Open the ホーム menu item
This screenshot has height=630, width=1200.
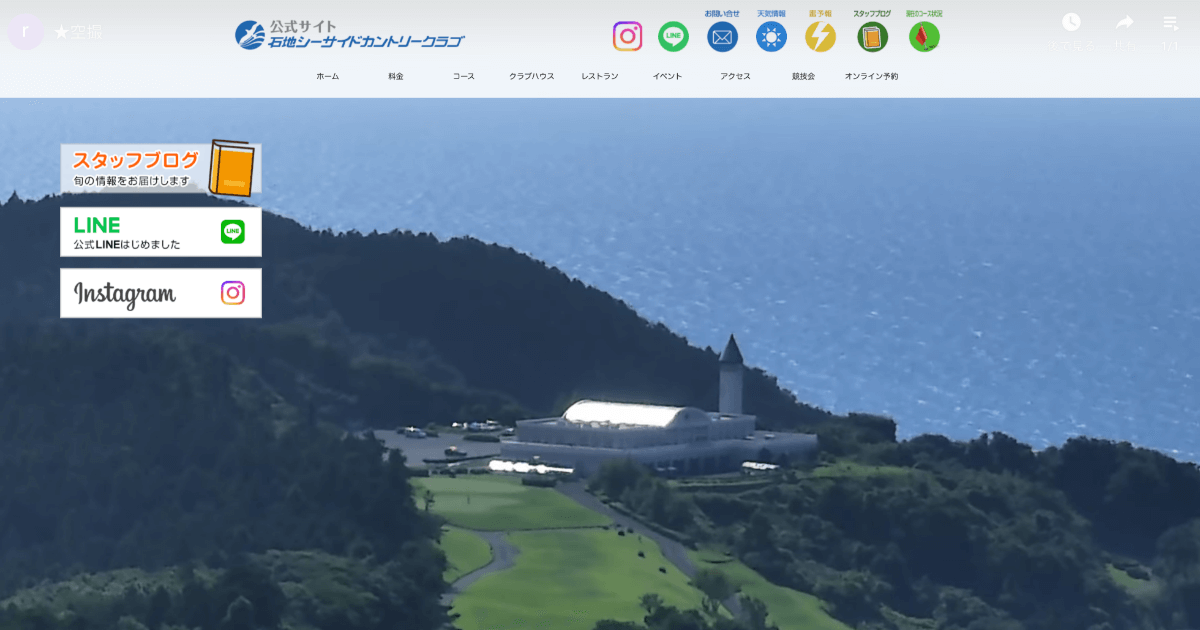(327, 76)
